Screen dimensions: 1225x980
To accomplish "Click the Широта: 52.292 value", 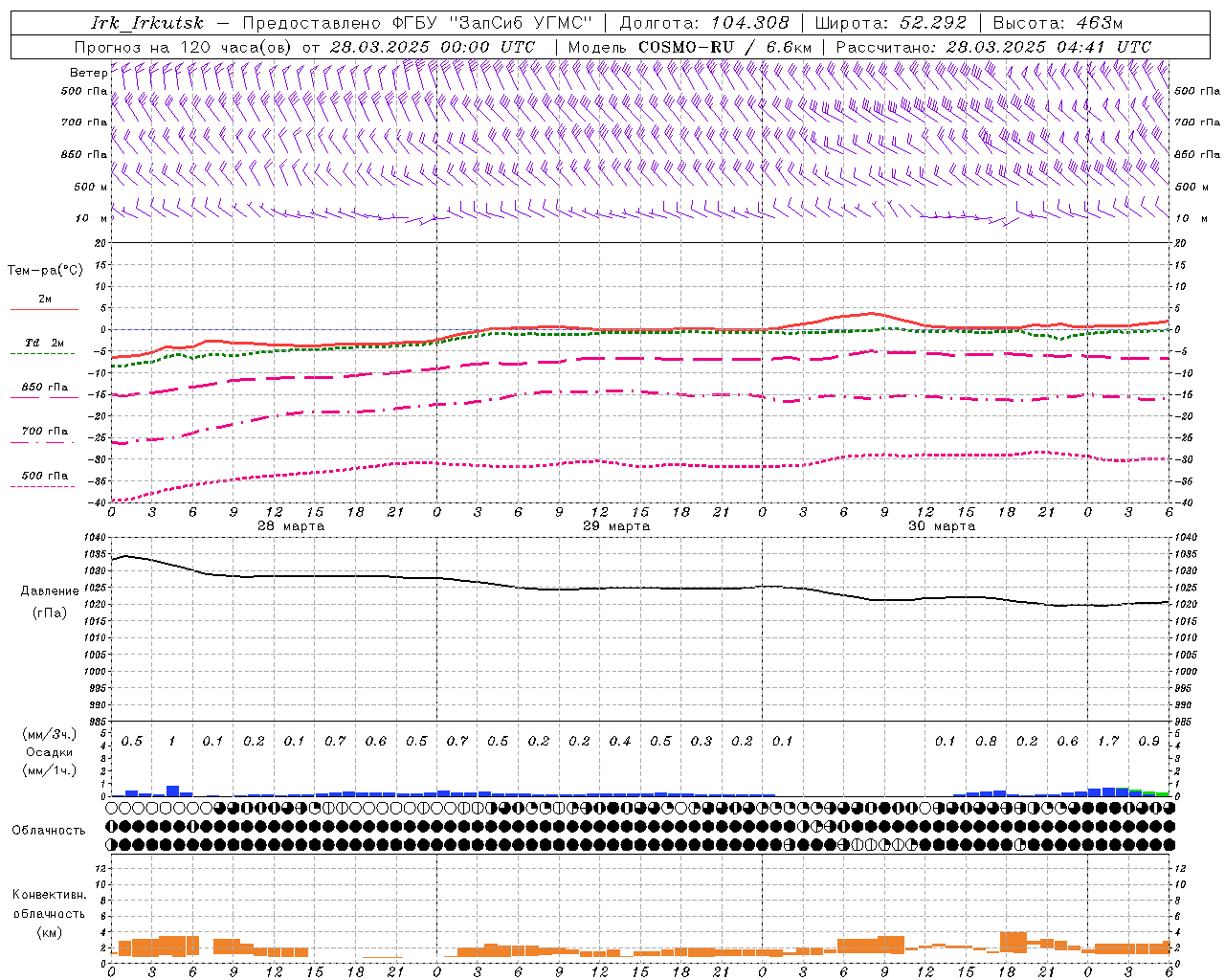I will (x=891, y=23).
